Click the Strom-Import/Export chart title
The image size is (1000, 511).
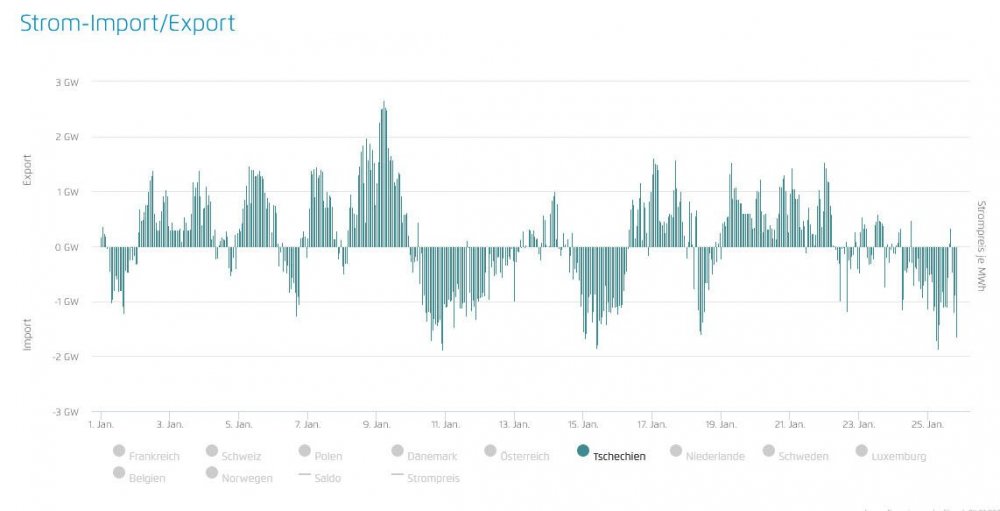click(x=127, y=23)
